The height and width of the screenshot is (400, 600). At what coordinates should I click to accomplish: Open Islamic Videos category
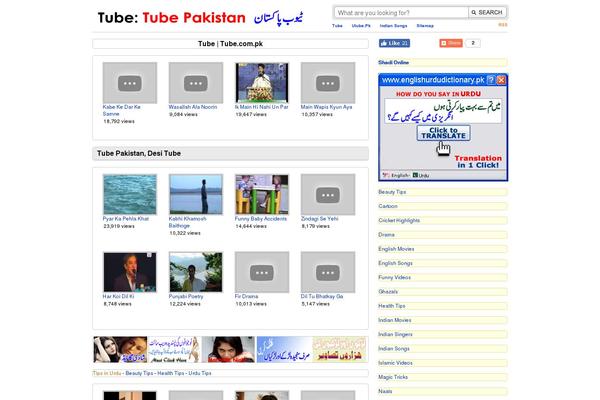[x=395, y=362]
